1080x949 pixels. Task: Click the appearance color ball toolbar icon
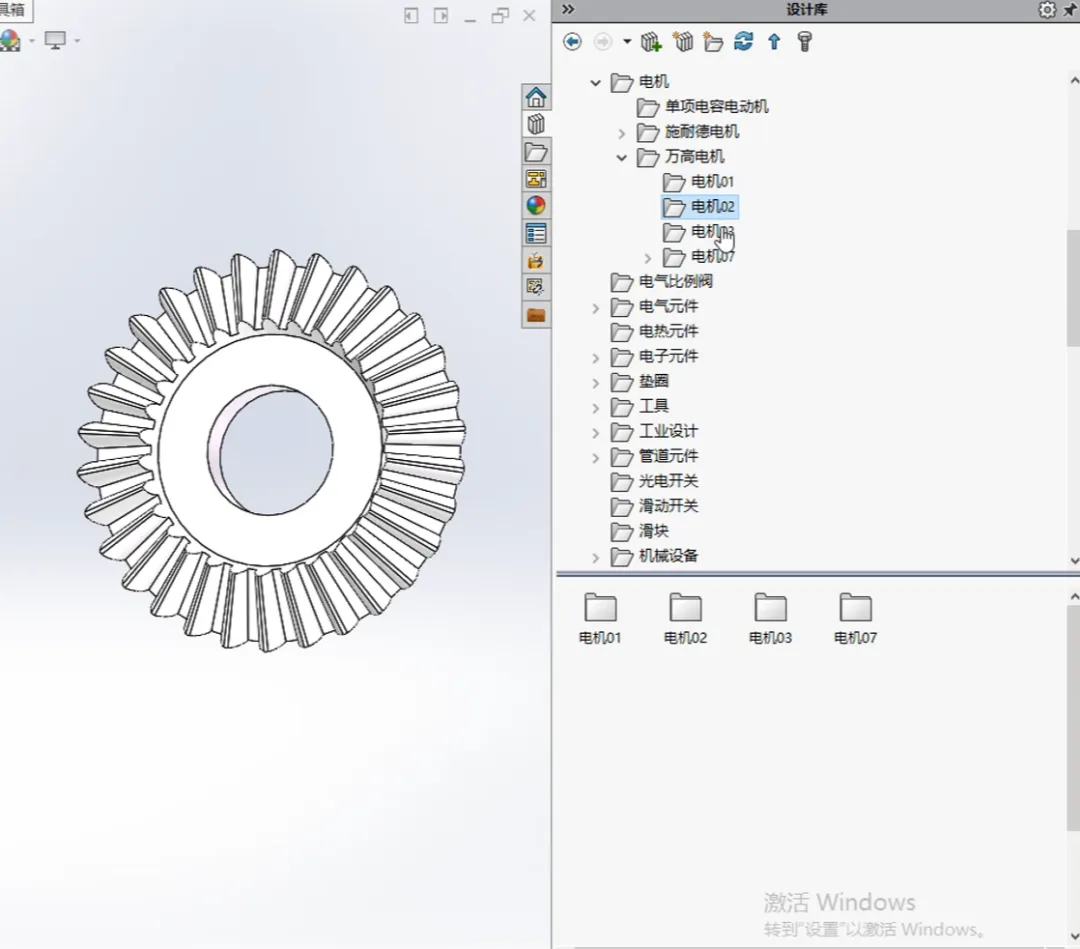tap(10, 41)
